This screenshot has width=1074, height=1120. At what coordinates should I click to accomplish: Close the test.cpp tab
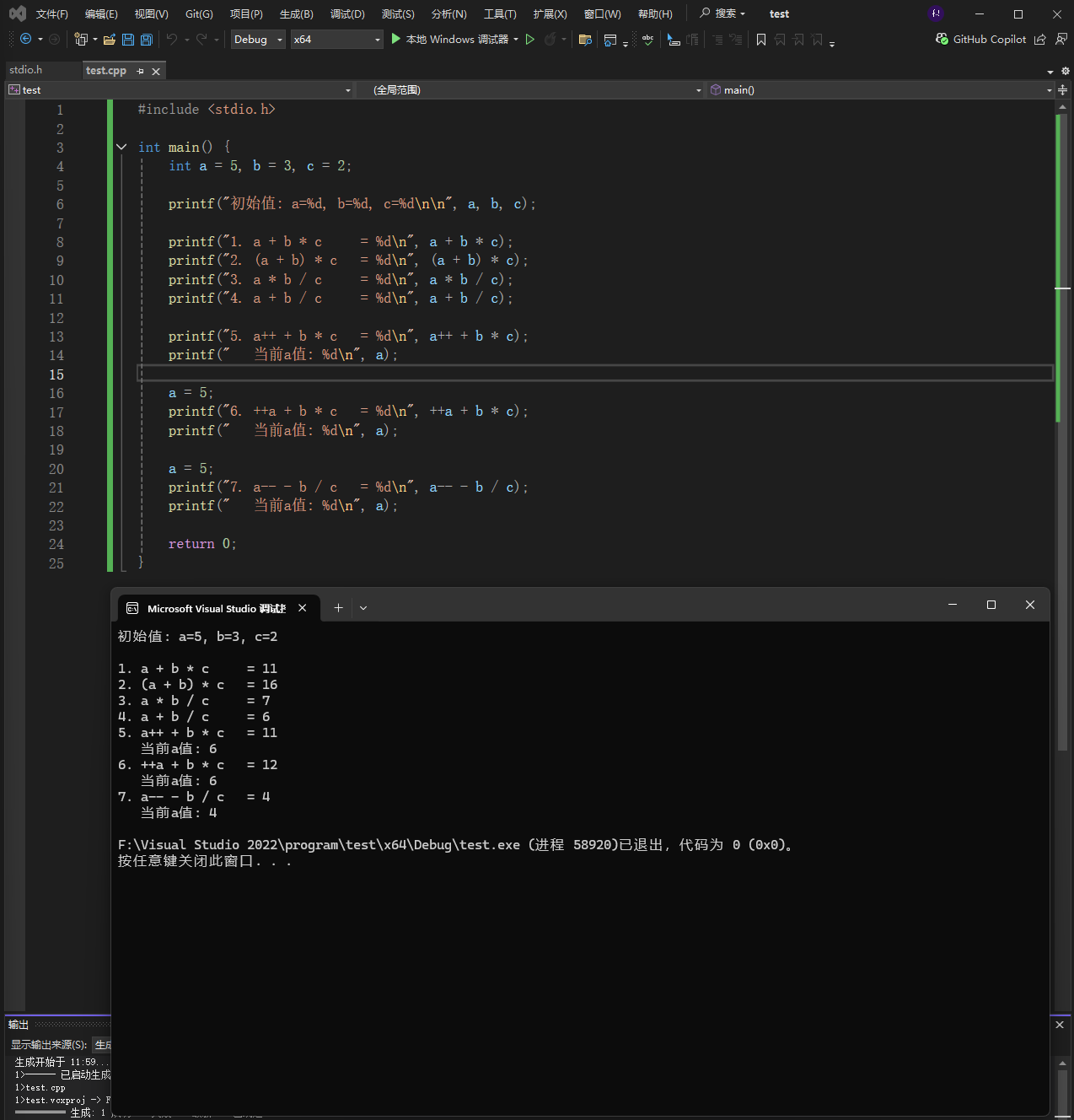[x=156, y=72]
